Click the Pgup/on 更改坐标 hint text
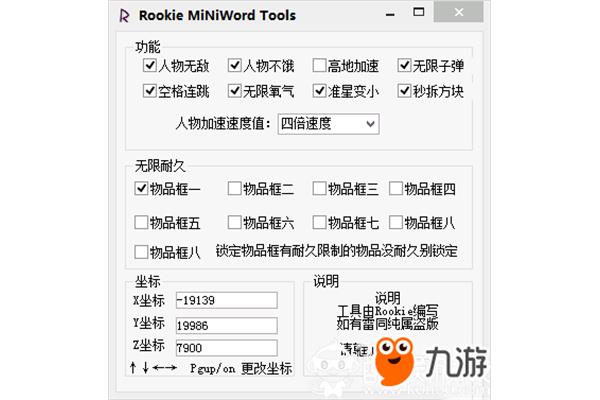Screen dimensions: 600x400 (241, 368)
